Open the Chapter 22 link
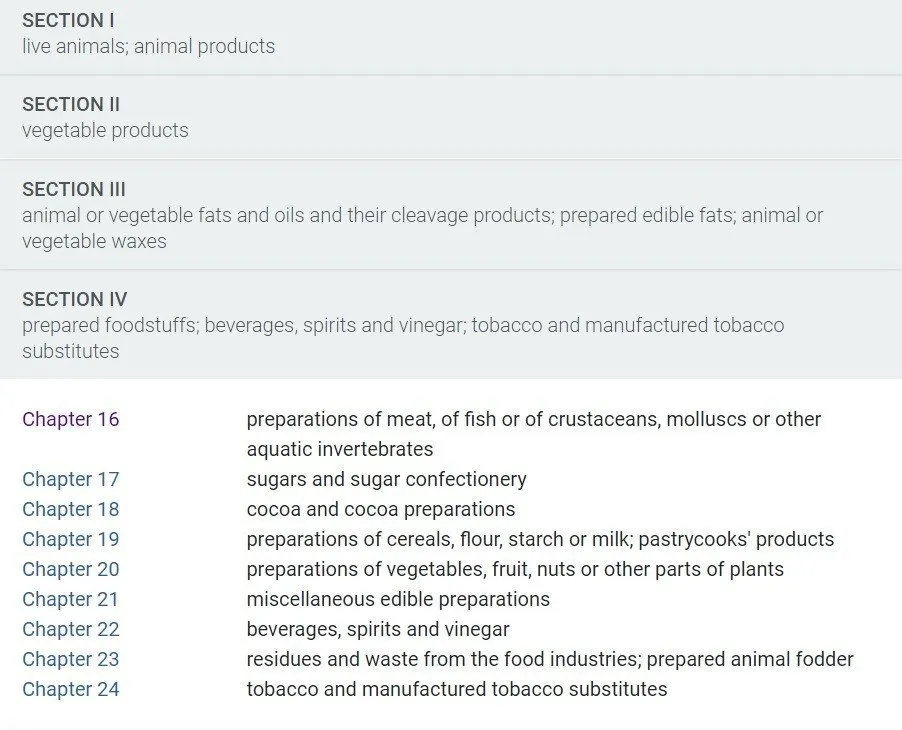The width and height of the screenshot is (902, 730). [x=71, y=629]
